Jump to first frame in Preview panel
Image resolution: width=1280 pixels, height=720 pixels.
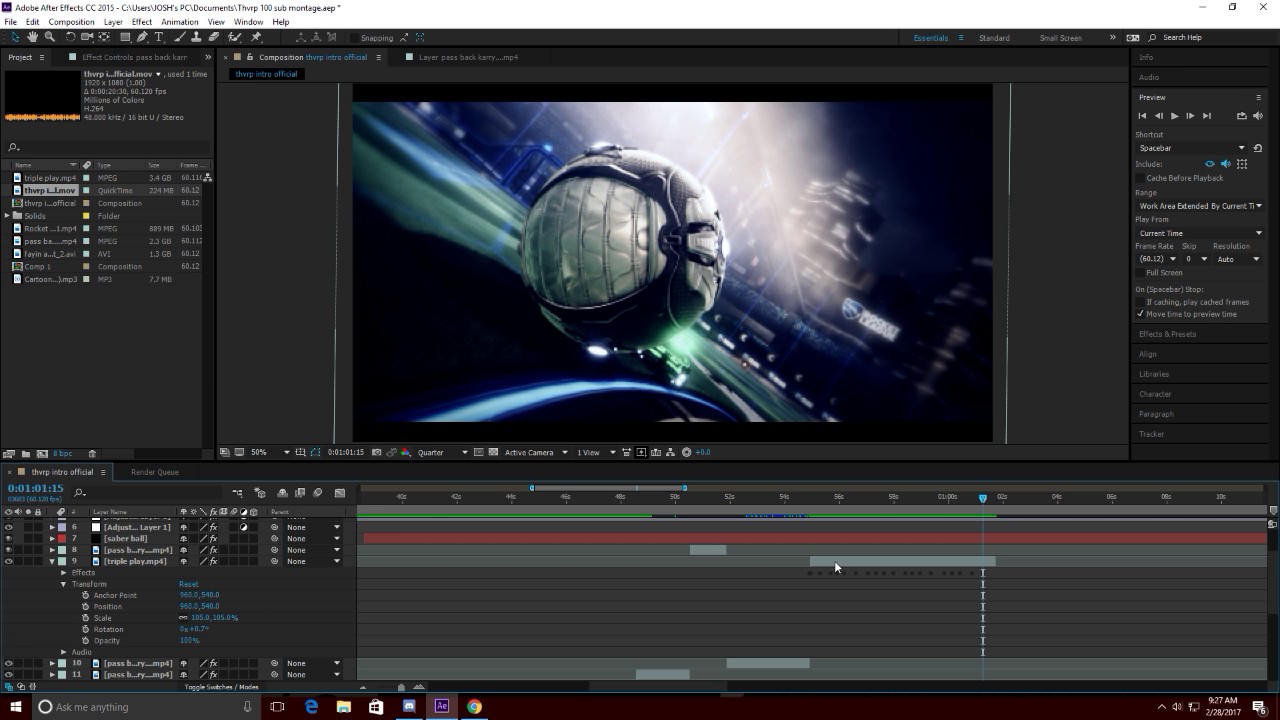tap(1142, 116)
